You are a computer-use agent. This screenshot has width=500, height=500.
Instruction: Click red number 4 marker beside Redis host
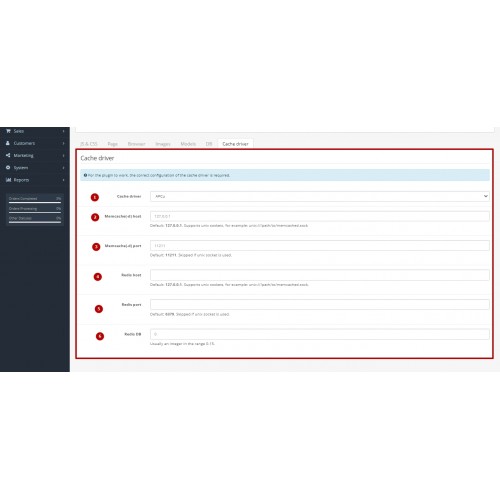[x=97, y=277]
